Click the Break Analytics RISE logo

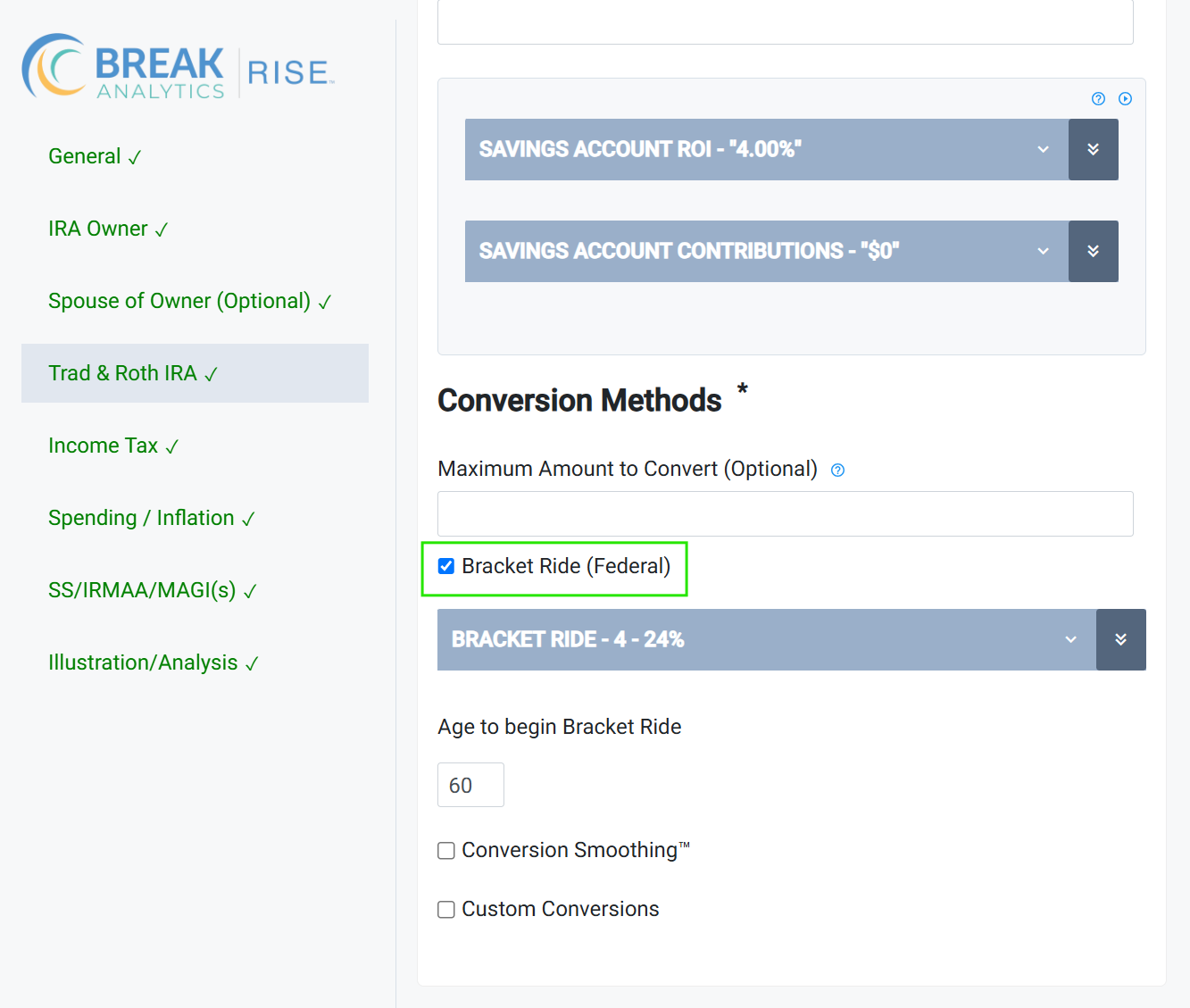point(179,67)
